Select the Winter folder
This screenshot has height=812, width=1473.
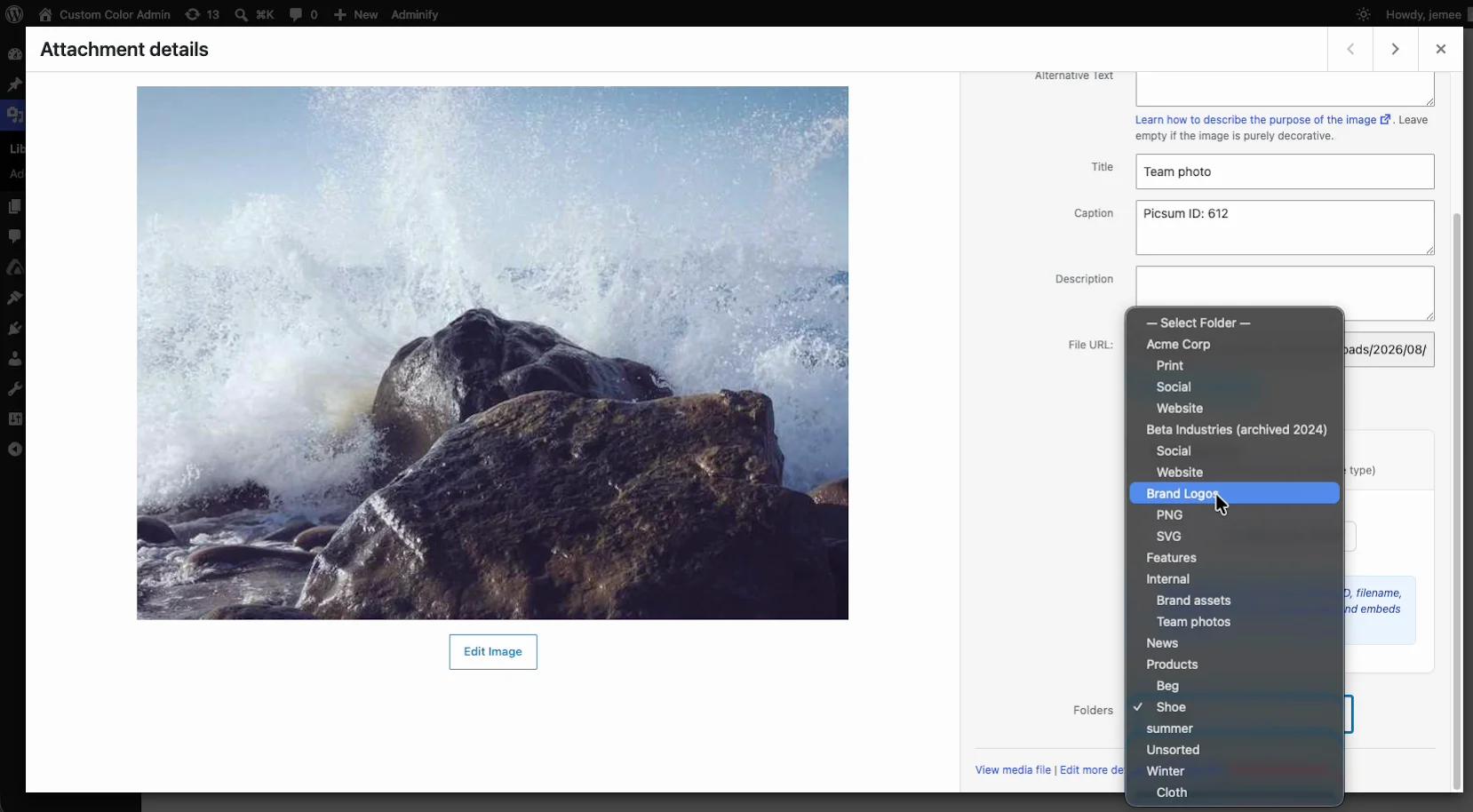(1234, 771)
